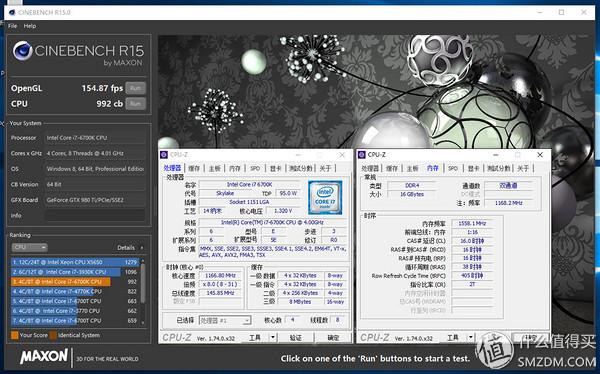Click the CPU-Z icon of left window
Viewport: 600px width, 374px height.
[x=164, y=155]
